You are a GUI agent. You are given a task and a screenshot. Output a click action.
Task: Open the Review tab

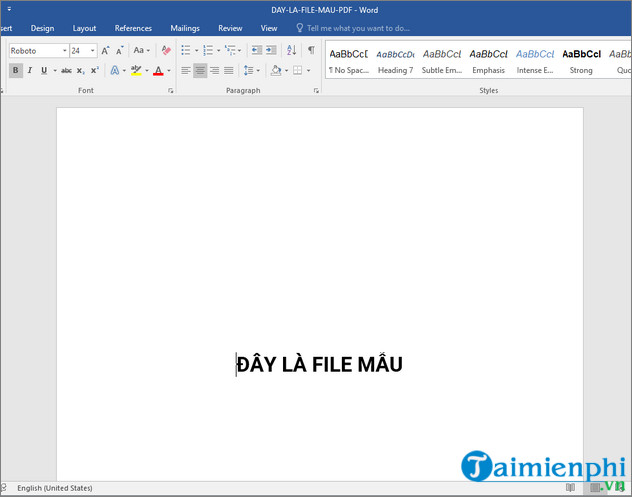pyautogui.click(x=230, y=28)
